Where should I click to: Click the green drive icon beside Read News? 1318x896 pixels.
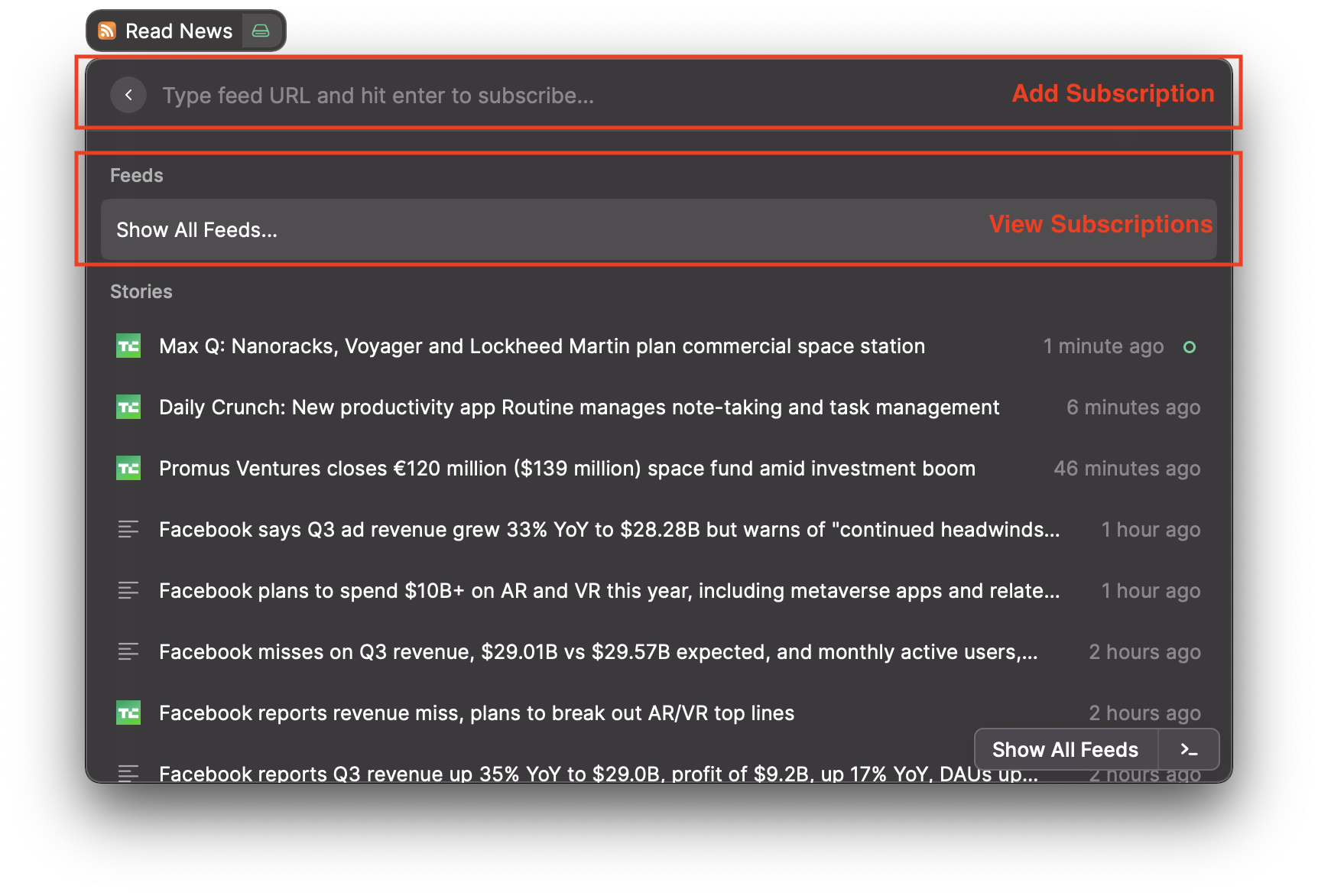(261, 31)
